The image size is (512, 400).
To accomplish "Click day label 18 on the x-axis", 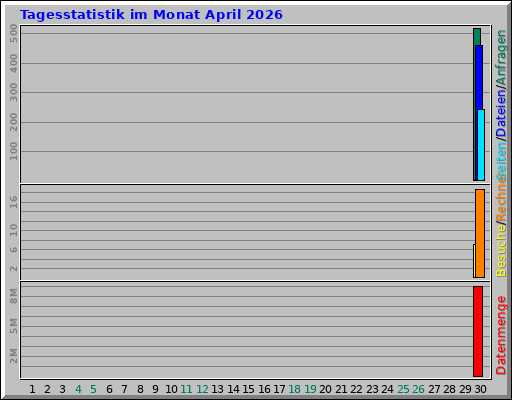I will tap(295, 389).
